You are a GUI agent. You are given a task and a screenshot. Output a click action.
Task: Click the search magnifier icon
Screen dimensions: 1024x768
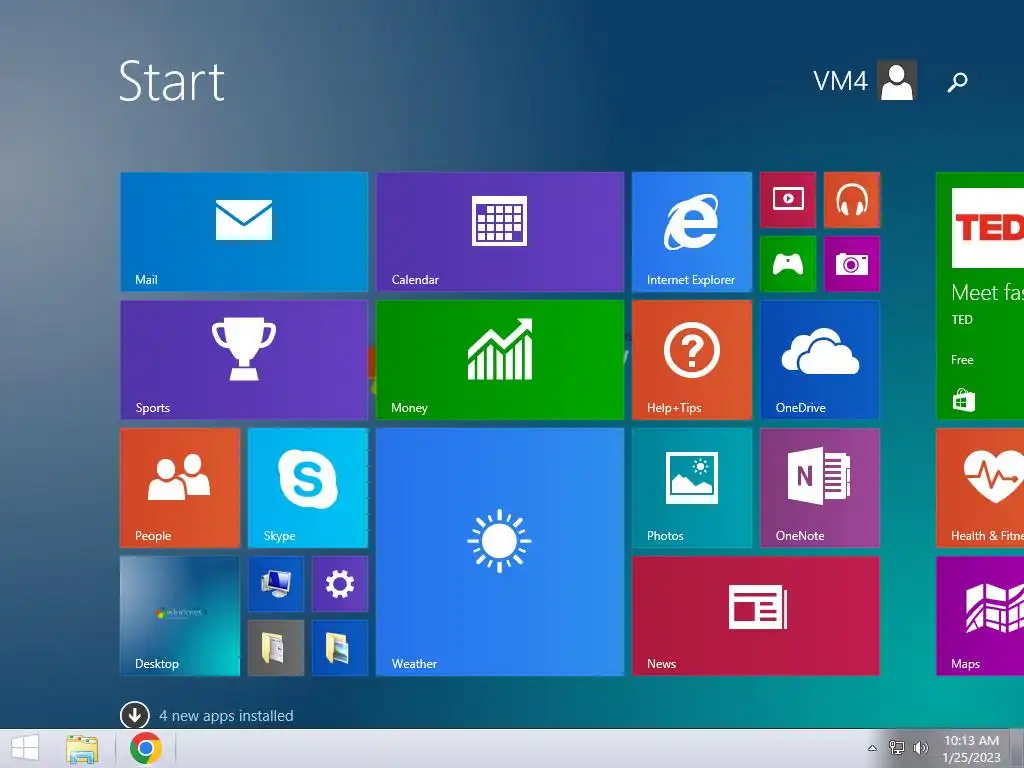tap(957, 82)
